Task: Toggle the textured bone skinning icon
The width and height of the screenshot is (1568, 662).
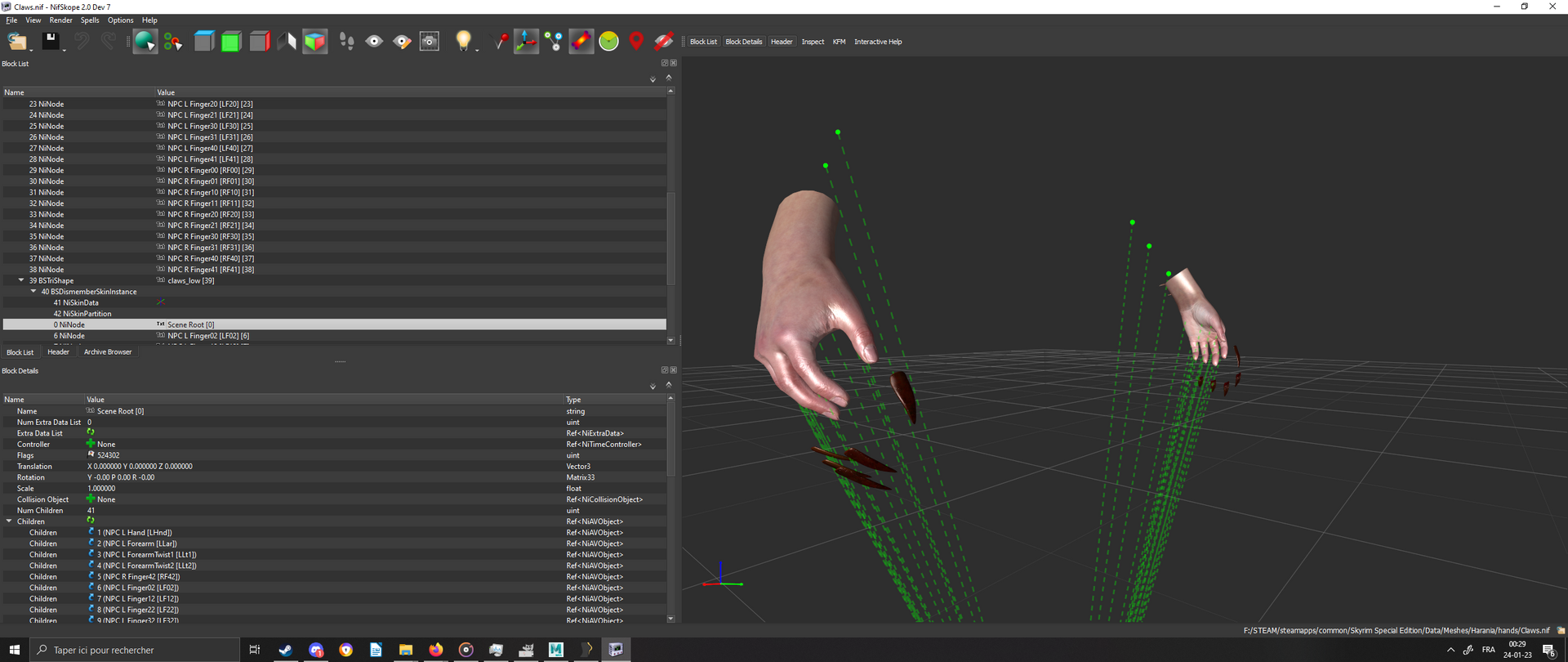Action: tap(581, 41)
